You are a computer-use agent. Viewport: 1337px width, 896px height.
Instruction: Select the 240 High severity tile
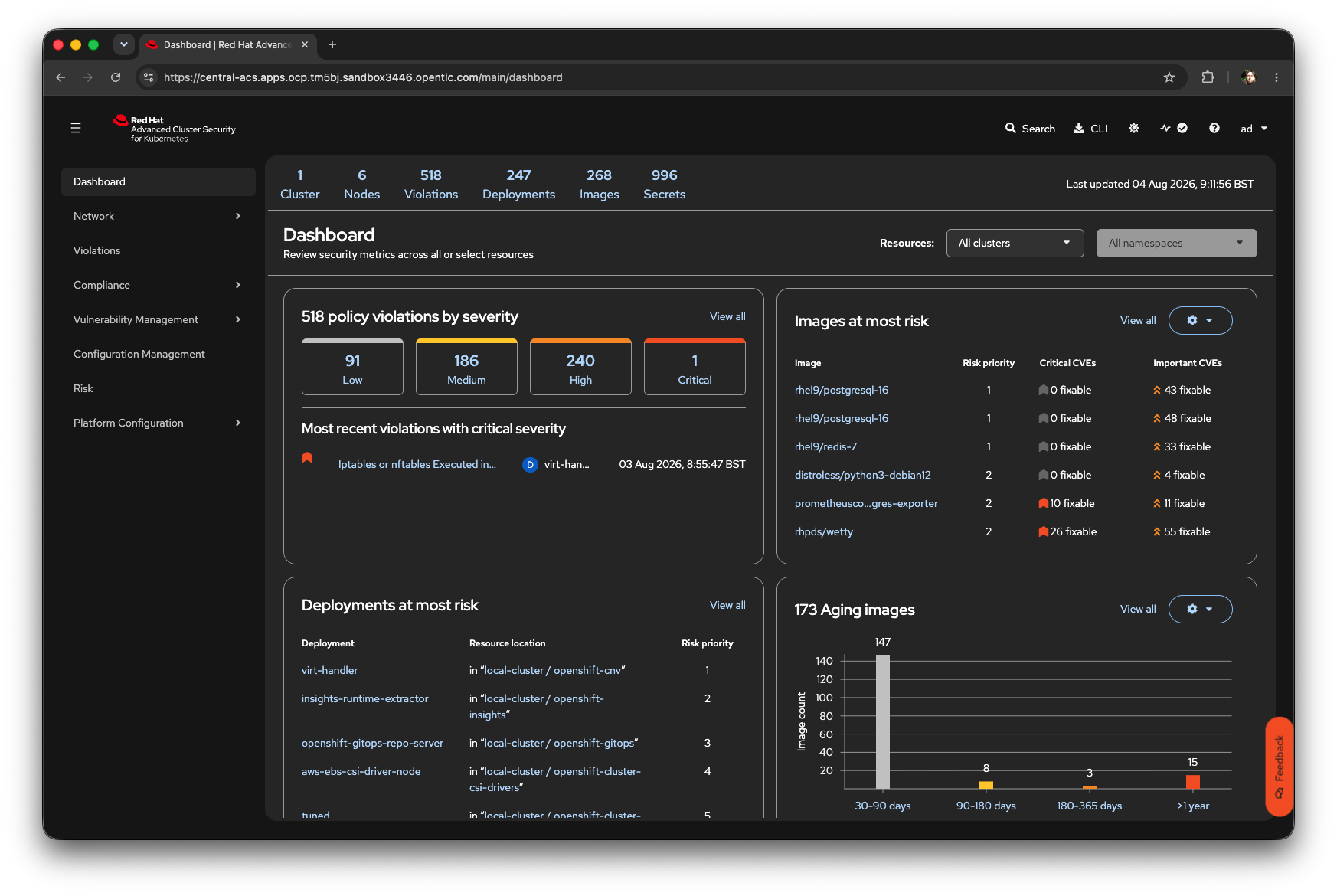coord(581,367)
